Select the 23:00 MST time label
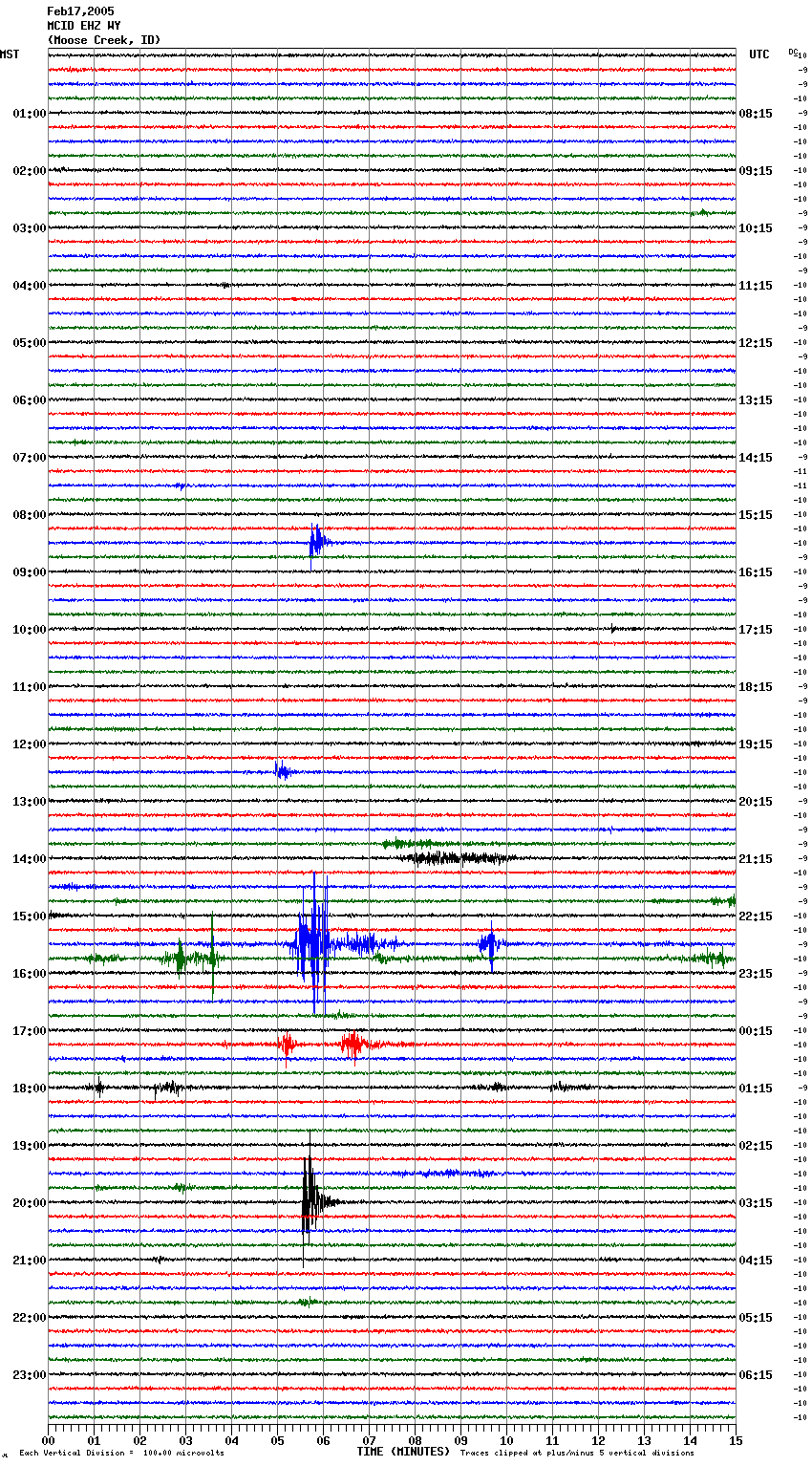The width and height of the screenshot is (812, 1466). point(30,1375)
